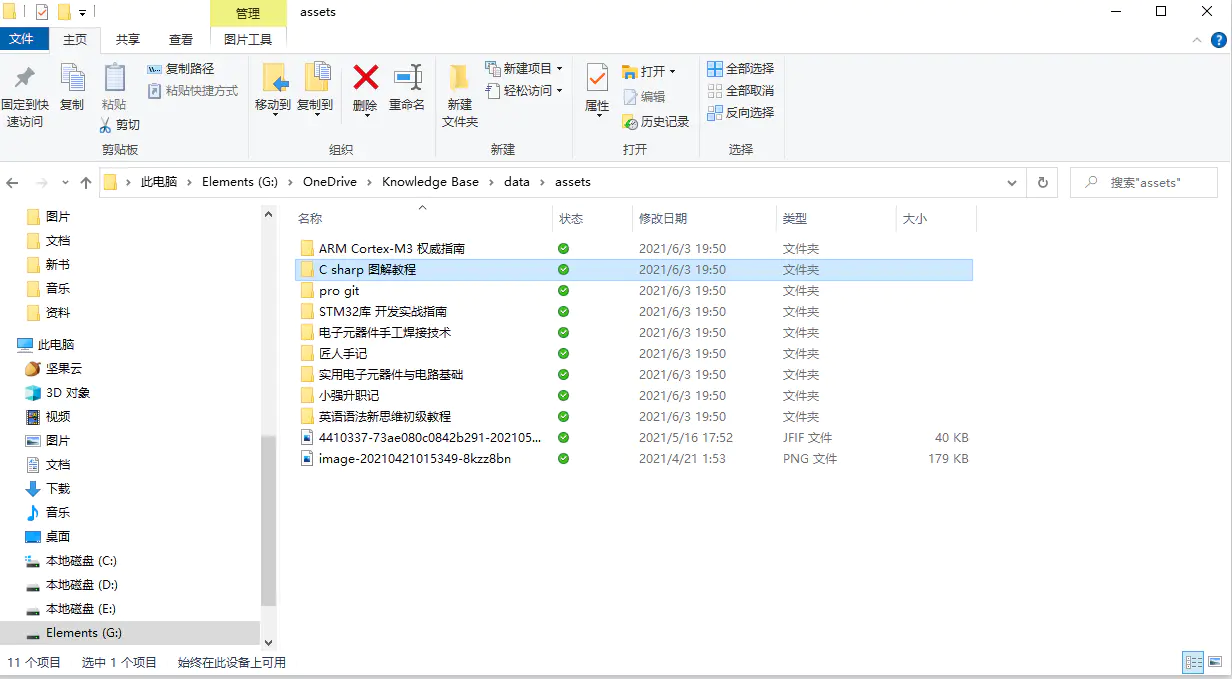Click the Refresh button

click(x=1042, y=183)
